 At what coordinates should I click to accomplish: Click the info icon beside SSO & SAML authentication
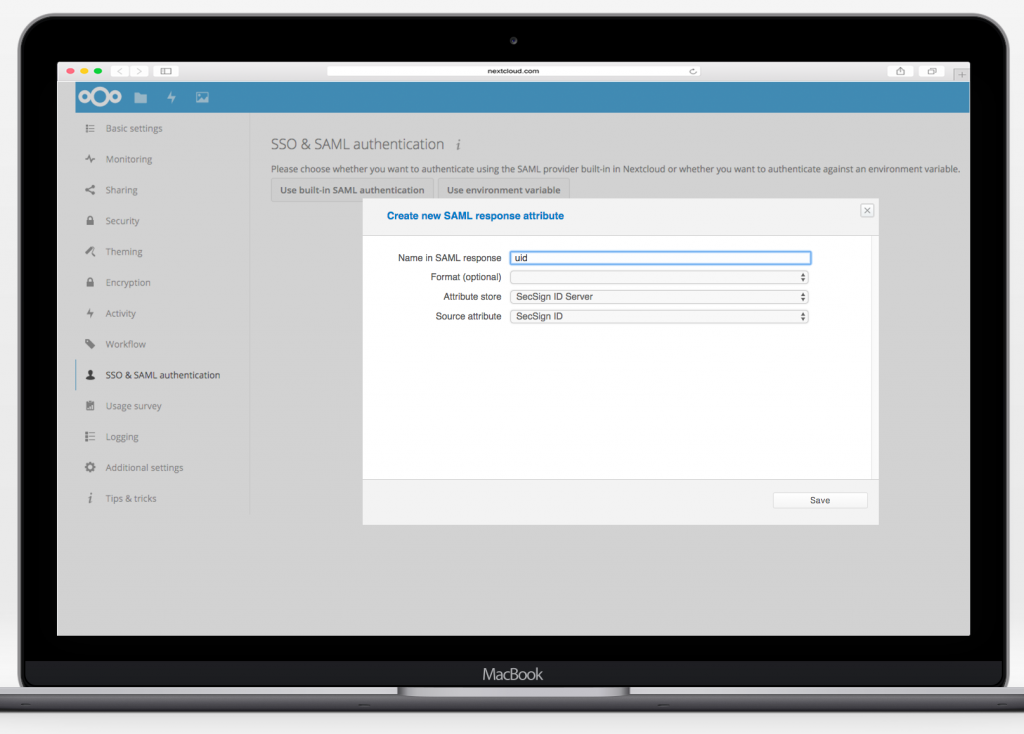(x=458, y=144)
